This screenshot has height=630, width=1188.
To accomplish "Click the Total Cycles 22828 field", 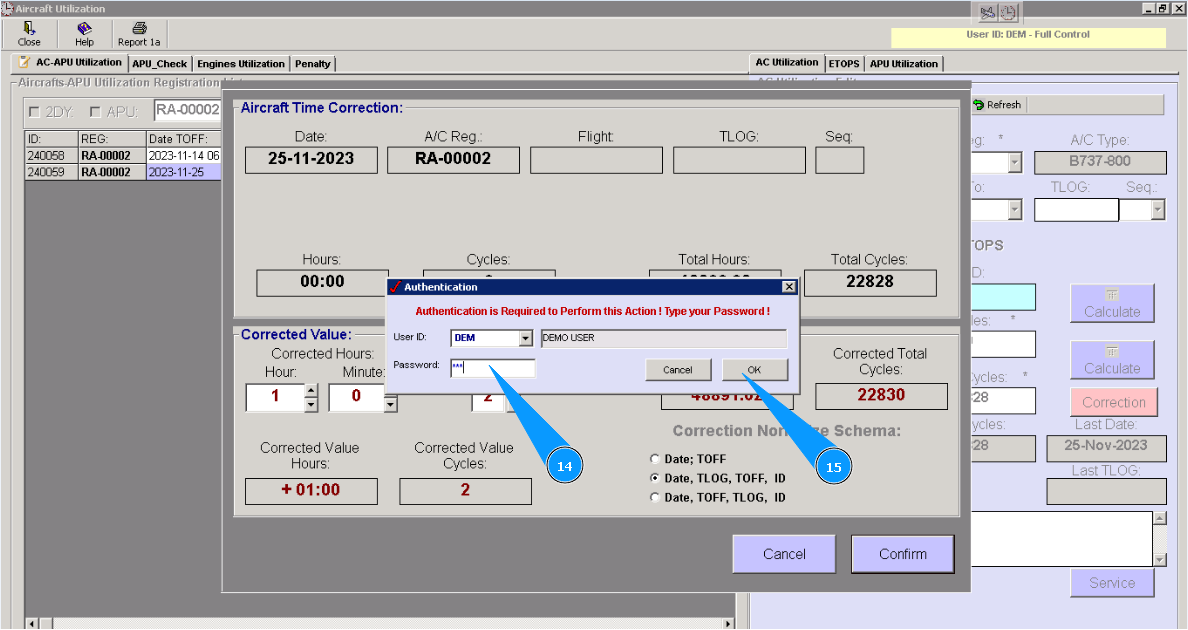I will (870, 282).
